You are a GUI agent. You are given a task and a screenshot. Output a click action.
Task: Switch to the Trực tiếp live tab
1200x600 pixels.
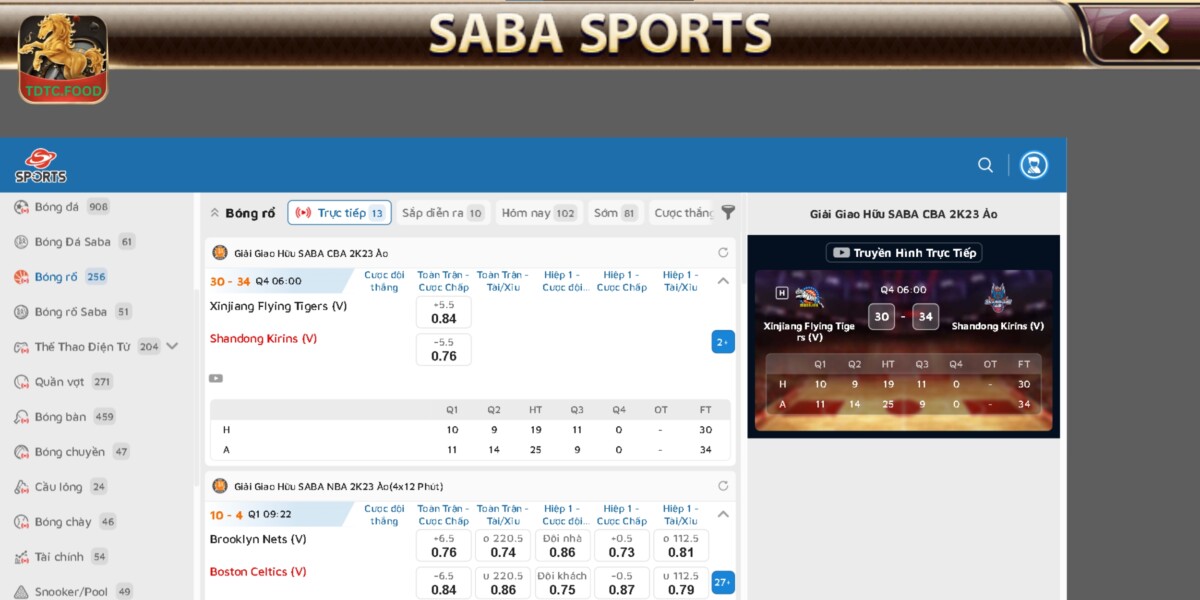(x=339, y=213)
